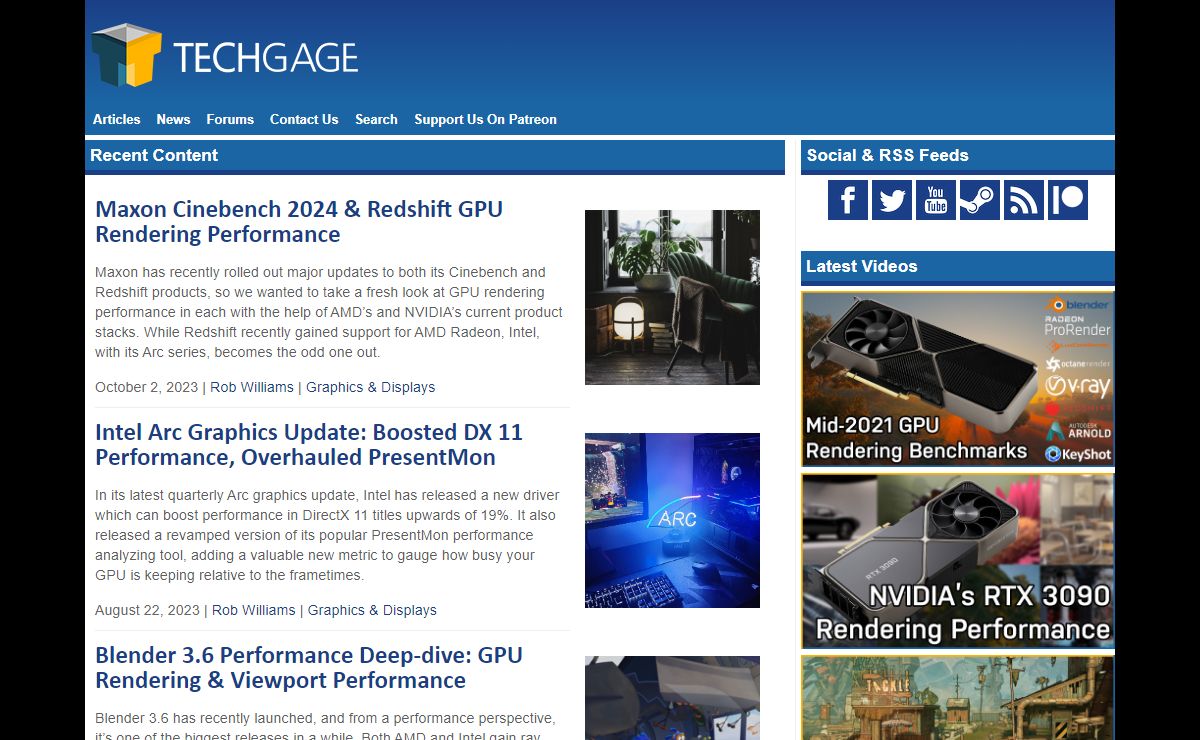Open Rob Williams author link dated October 2
1200x740 pixels.
click(x=252, y=387)
